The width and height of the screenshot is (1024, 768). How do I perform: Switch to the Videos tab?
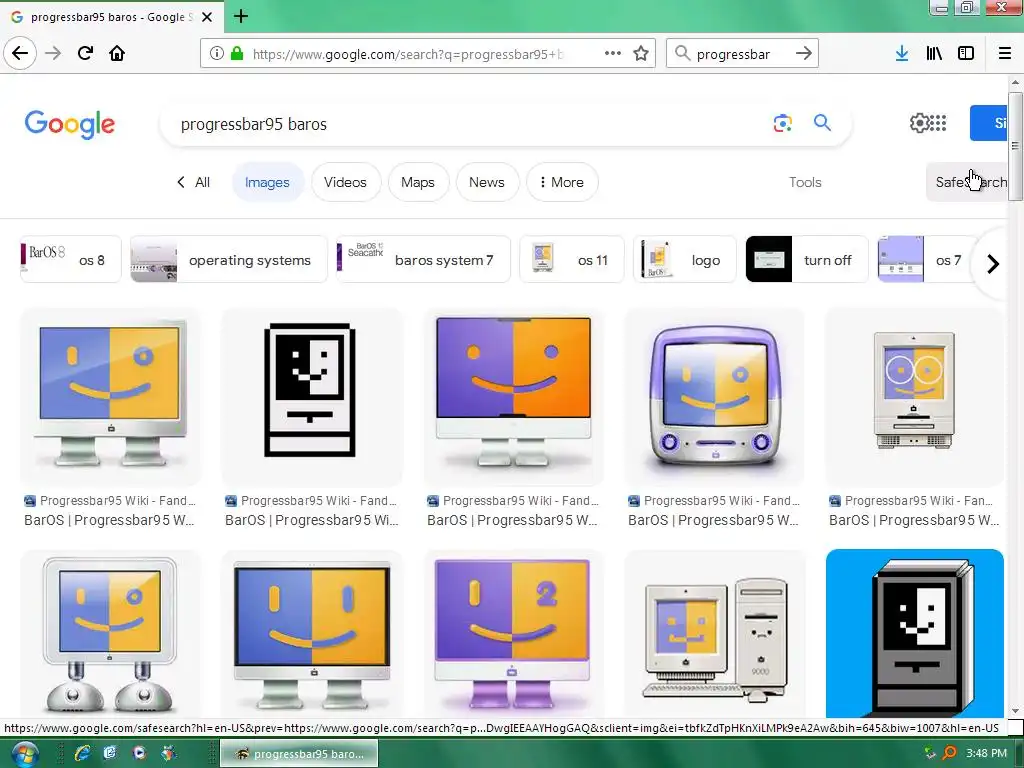point(345,182)
